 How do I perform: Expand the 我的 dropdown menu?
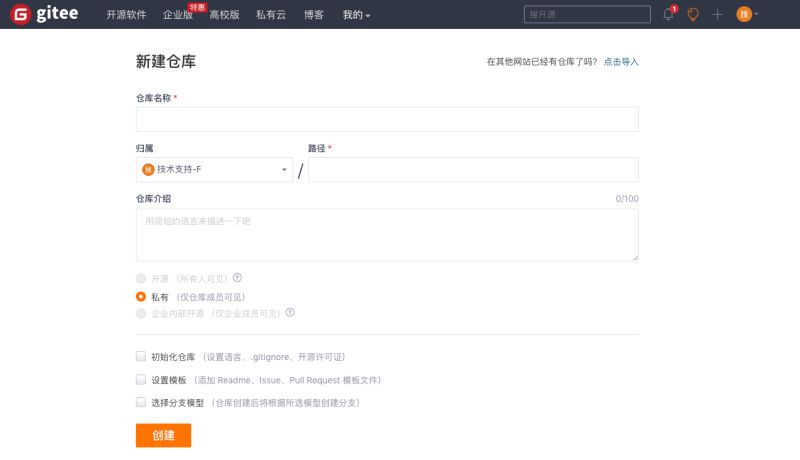pos(356,15)
